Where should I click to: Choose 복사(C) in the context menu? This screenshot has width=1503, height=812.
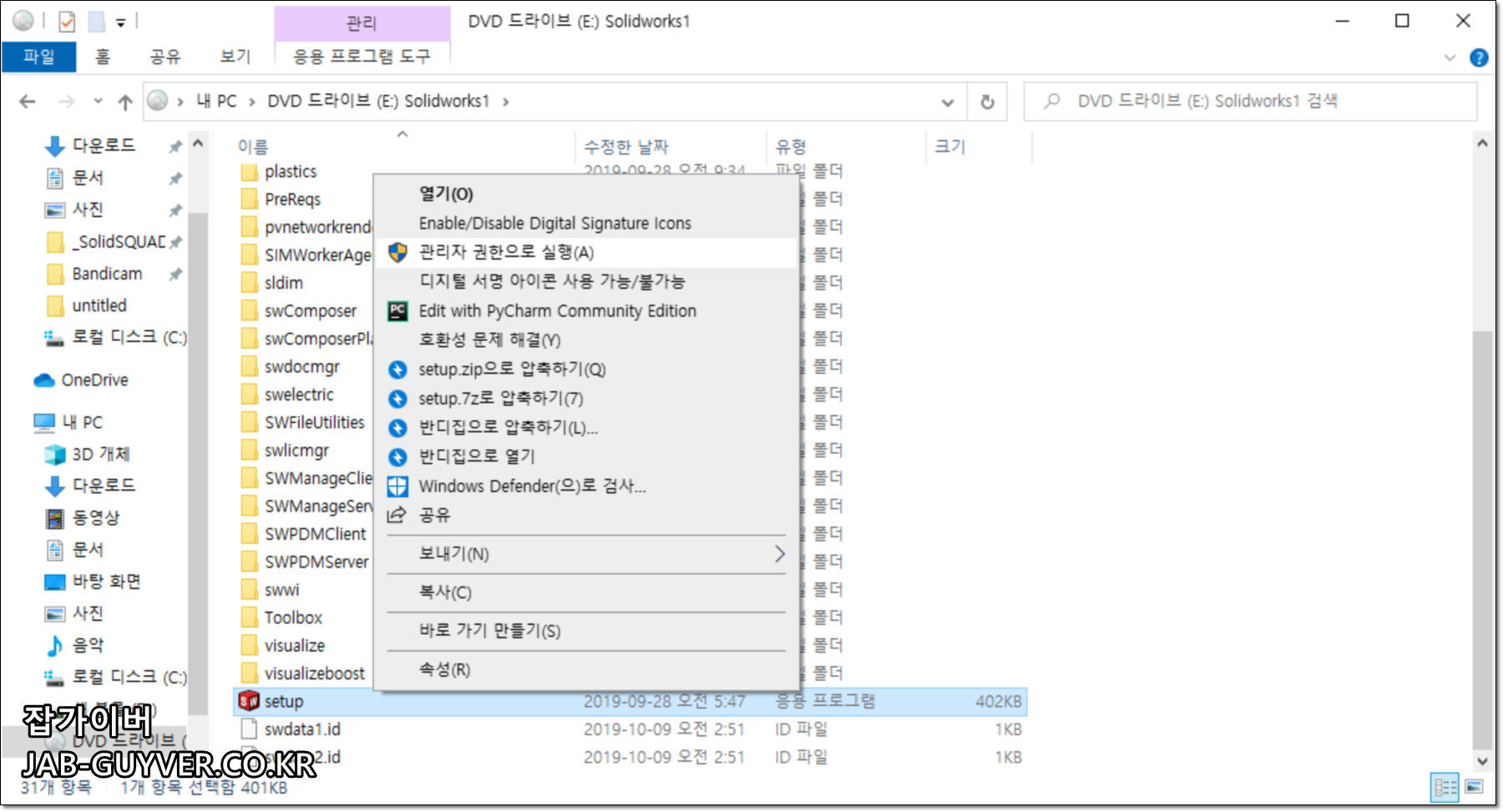coord(586,593)
